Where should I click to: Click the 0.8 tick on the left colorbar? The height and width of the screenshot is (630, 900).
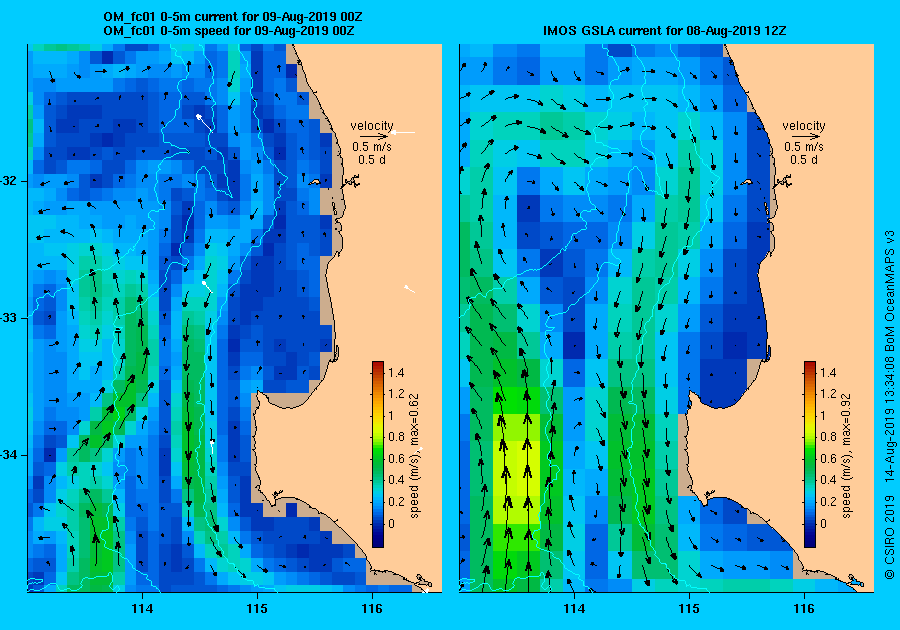pos(396,437)
